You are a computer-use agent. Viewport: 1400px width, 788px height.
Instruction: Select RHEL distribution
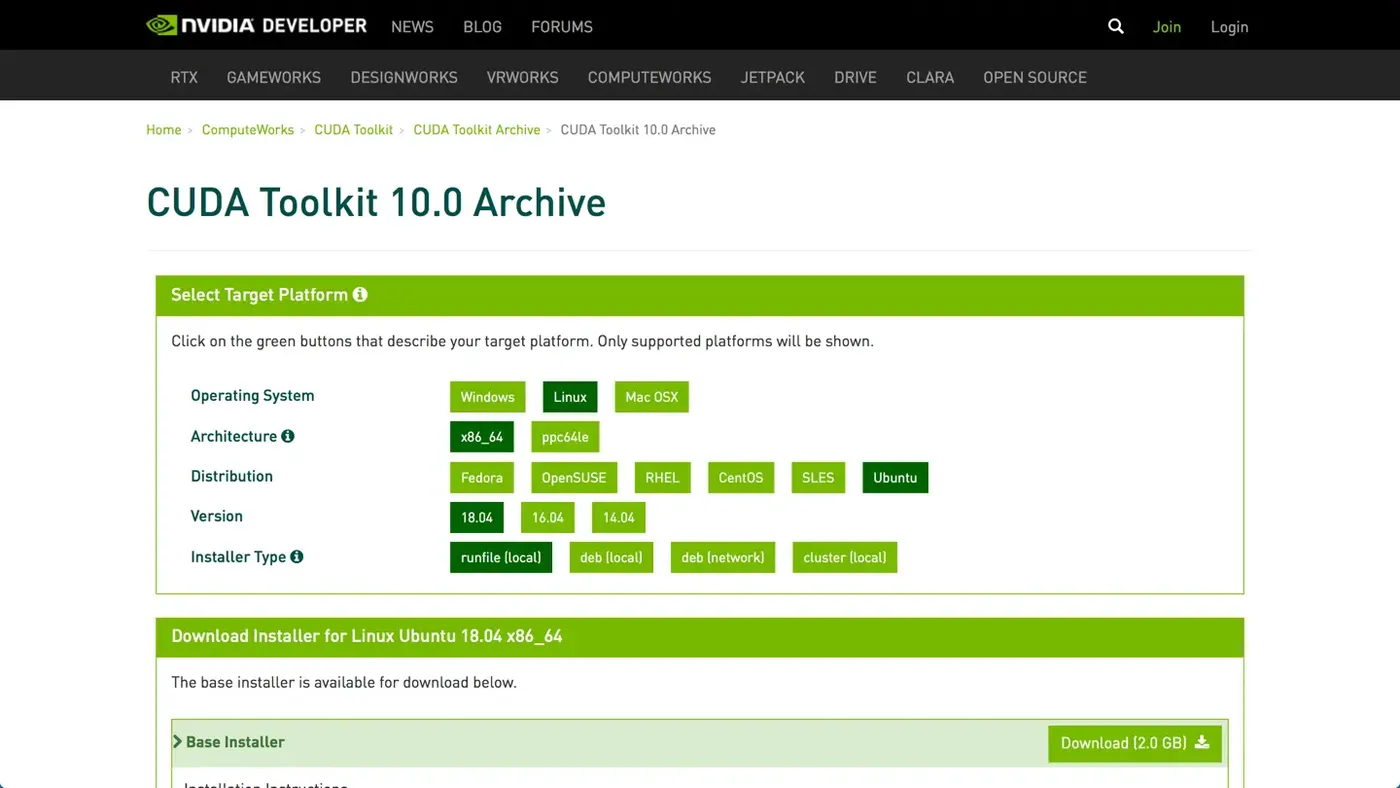pyautogui.click(x=662, y=477)
